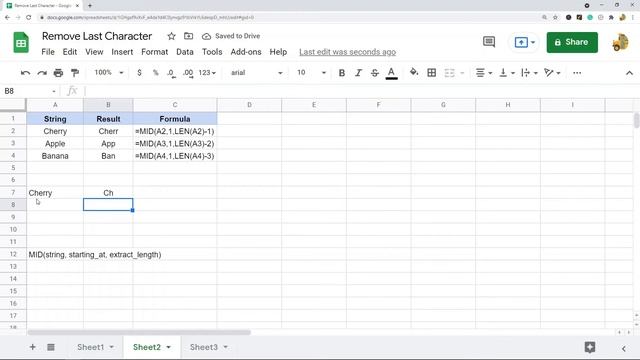Image resolution: width=640 pixels, height=360 pixels.
Task: Open a new browser tab
Action: click(x=90, y=6)
